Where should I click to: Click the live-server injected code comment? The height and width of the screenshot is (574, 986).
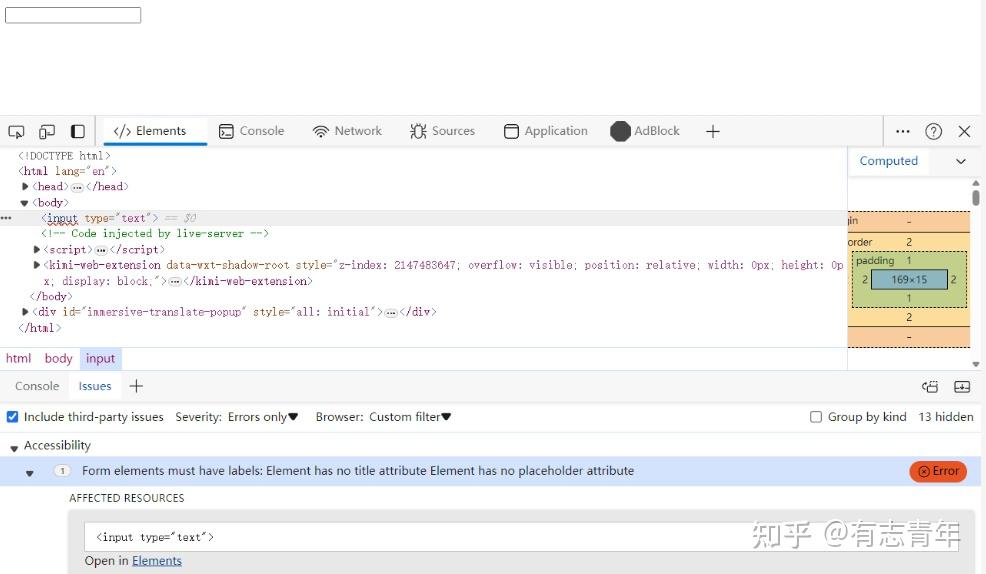[155, 234]
